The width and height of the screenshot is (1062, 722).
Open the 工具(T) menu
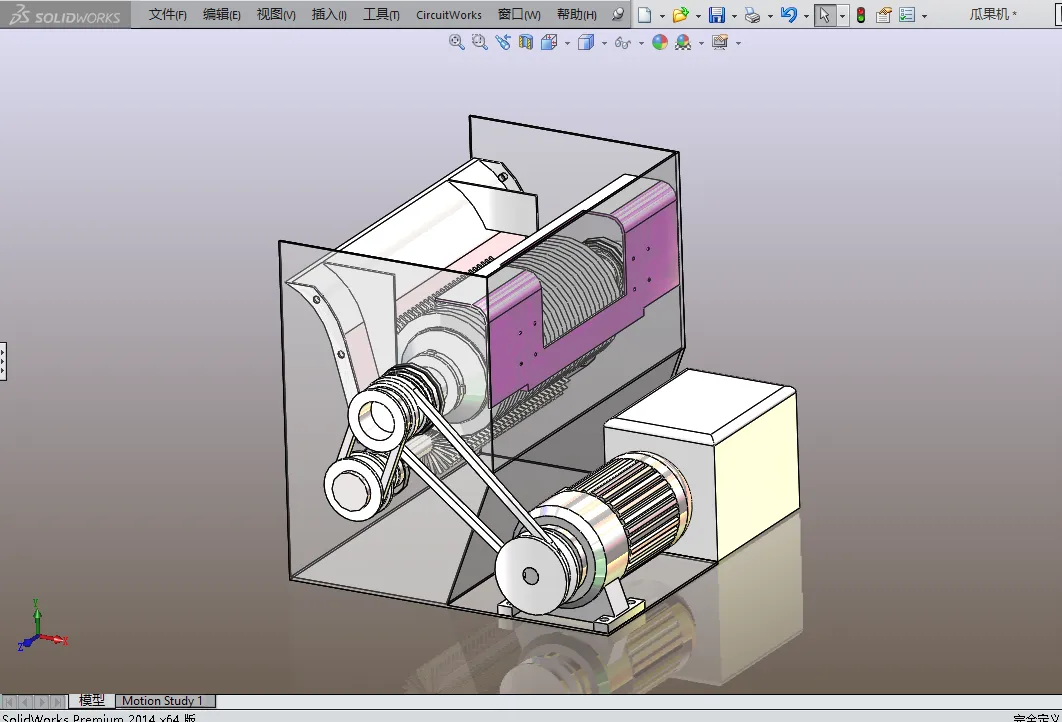click(x=381, y=14)
